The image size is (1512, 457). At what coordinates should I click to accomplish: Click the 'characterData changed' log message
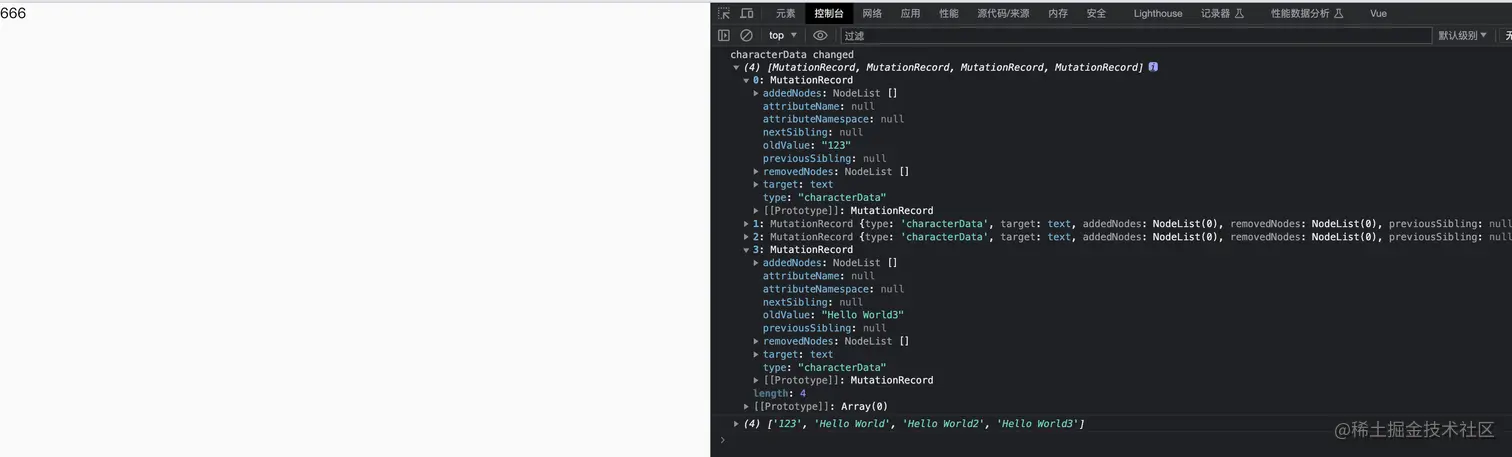[792, 55]
